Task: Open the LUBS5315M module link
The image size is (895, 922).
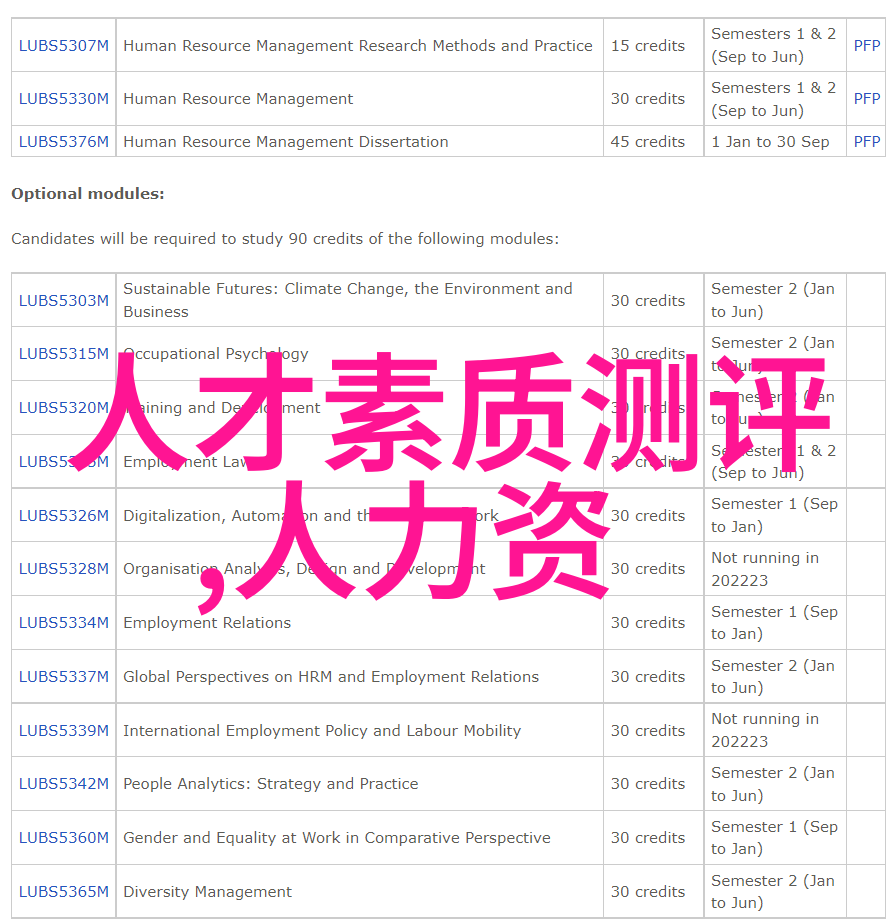Action: [x=64, y=353]
